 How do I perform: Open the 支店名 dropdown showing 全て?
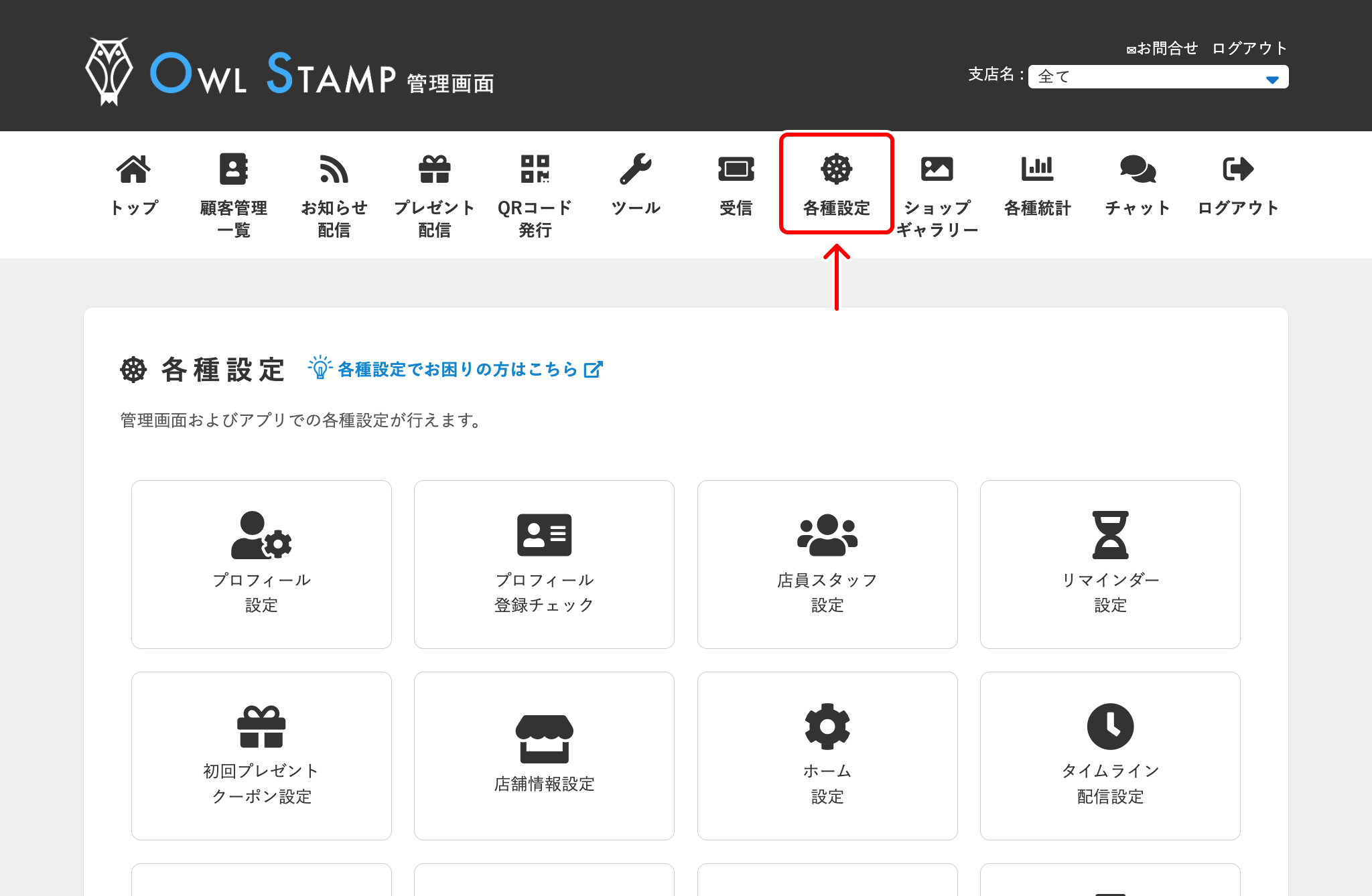tap(1158, 76)
